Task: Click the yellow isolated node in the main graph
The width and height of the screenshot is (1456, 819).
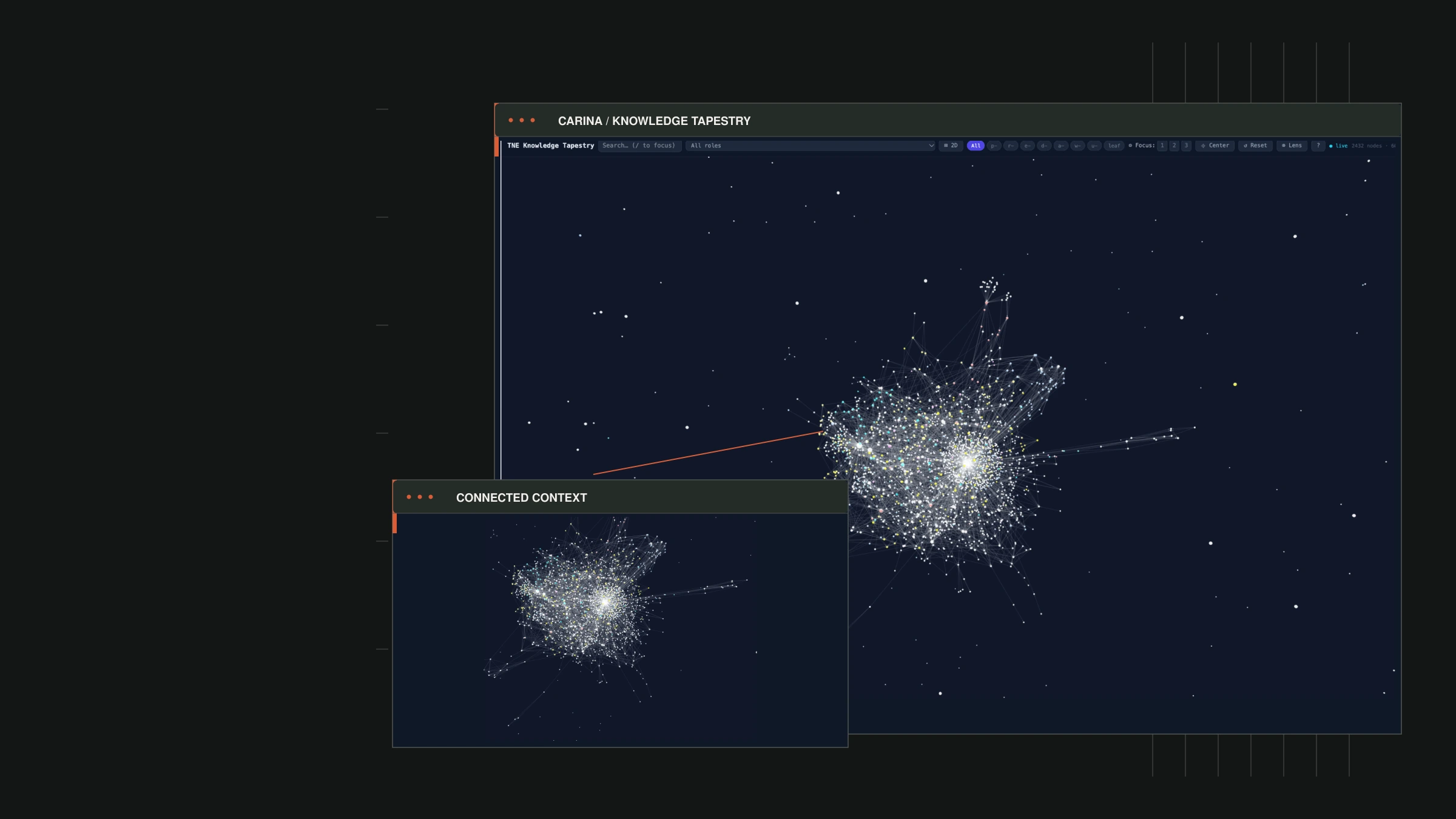Action: (1235, 384)
